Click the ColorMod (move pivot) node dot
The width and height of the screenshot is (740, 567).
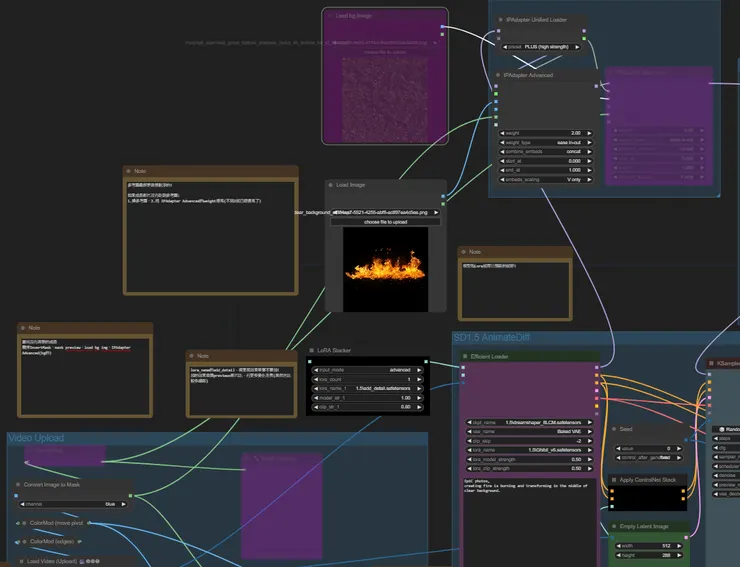pos(24,523)
